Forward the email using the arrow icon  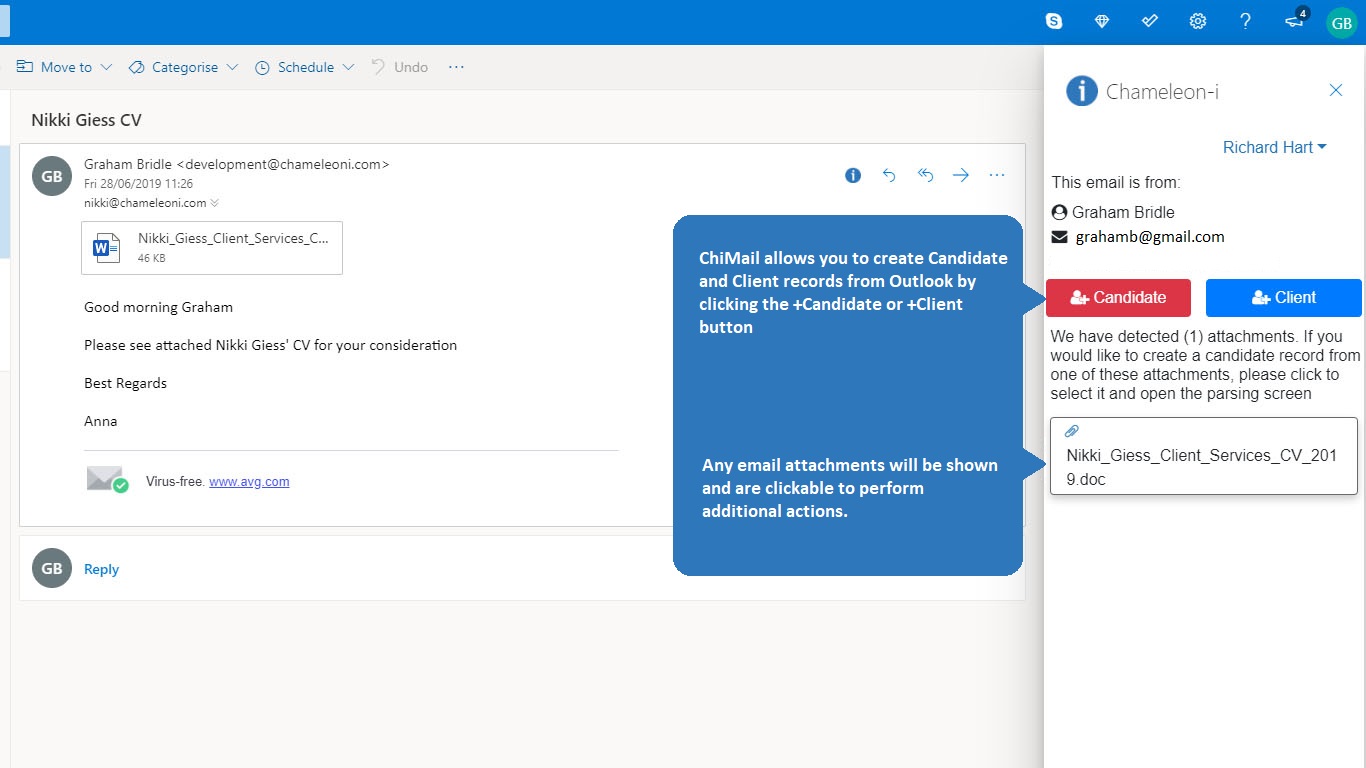point(961,175)
